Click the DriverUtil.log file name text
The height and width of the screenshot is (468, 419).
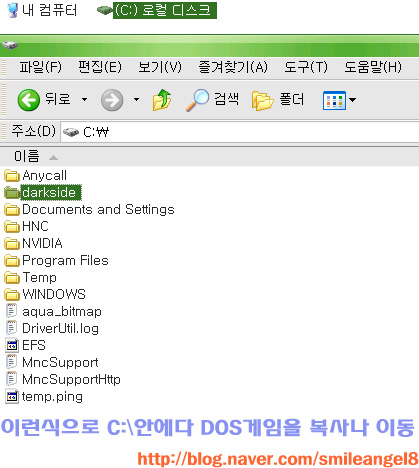pos(60,329)
